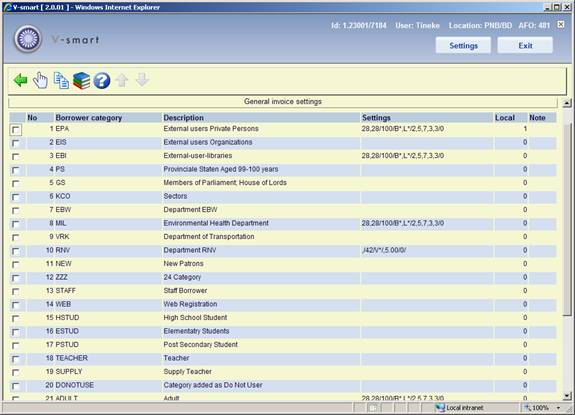Select 'Post Secondary Student' description
This screenshot has width=575, height=415.
click(201, 345)
